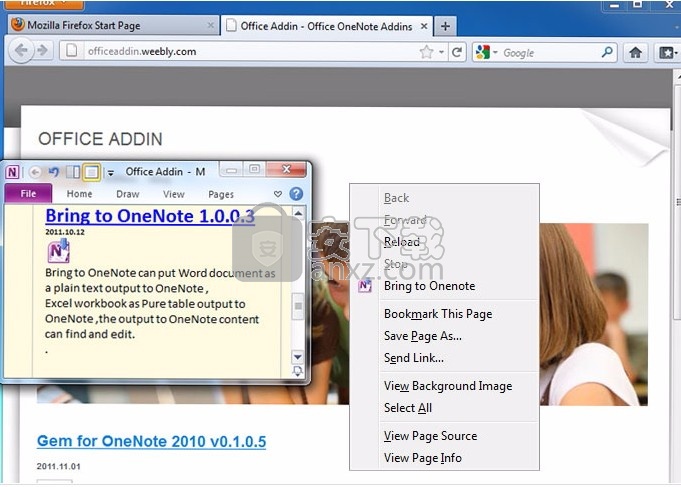Choose Save Page As... in context menu
This screenshot has width=681, height=487.
pyautogui.click(x=444, y=336)
